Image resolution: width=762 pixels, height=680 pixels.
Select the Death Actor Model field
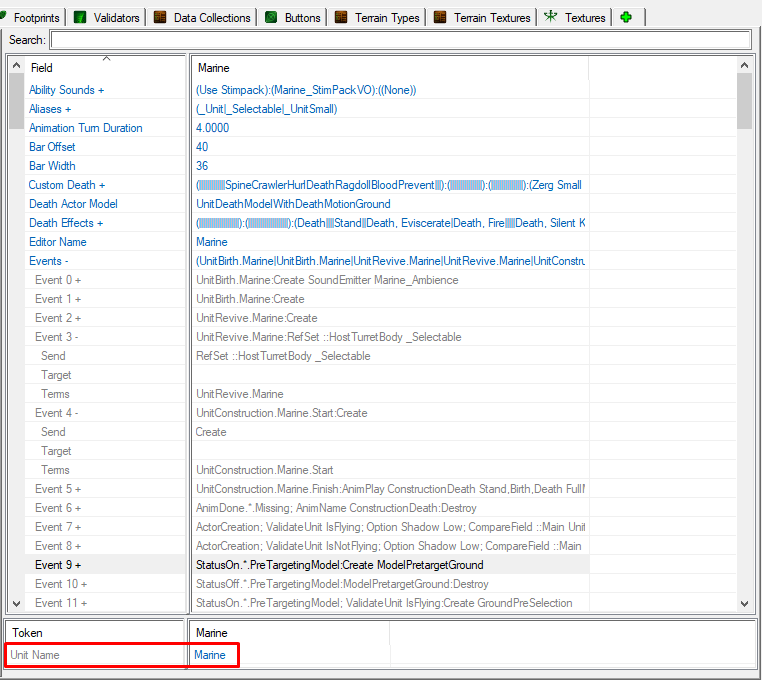point(73,204)
